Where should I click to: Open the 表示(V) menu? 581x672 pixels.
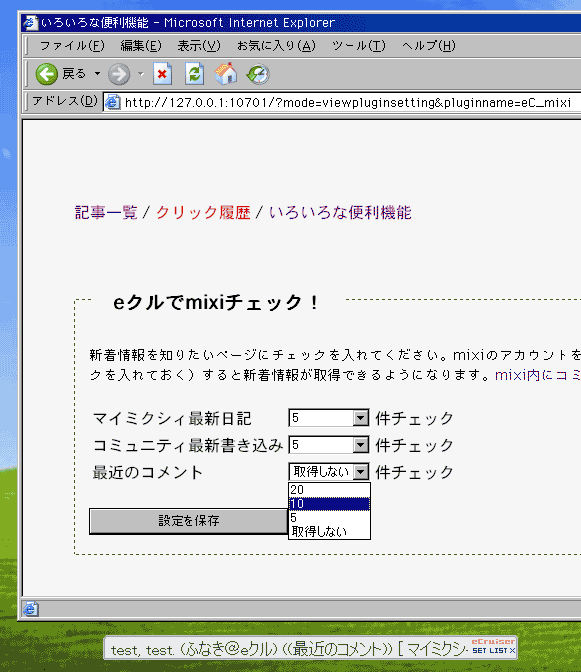199,45
